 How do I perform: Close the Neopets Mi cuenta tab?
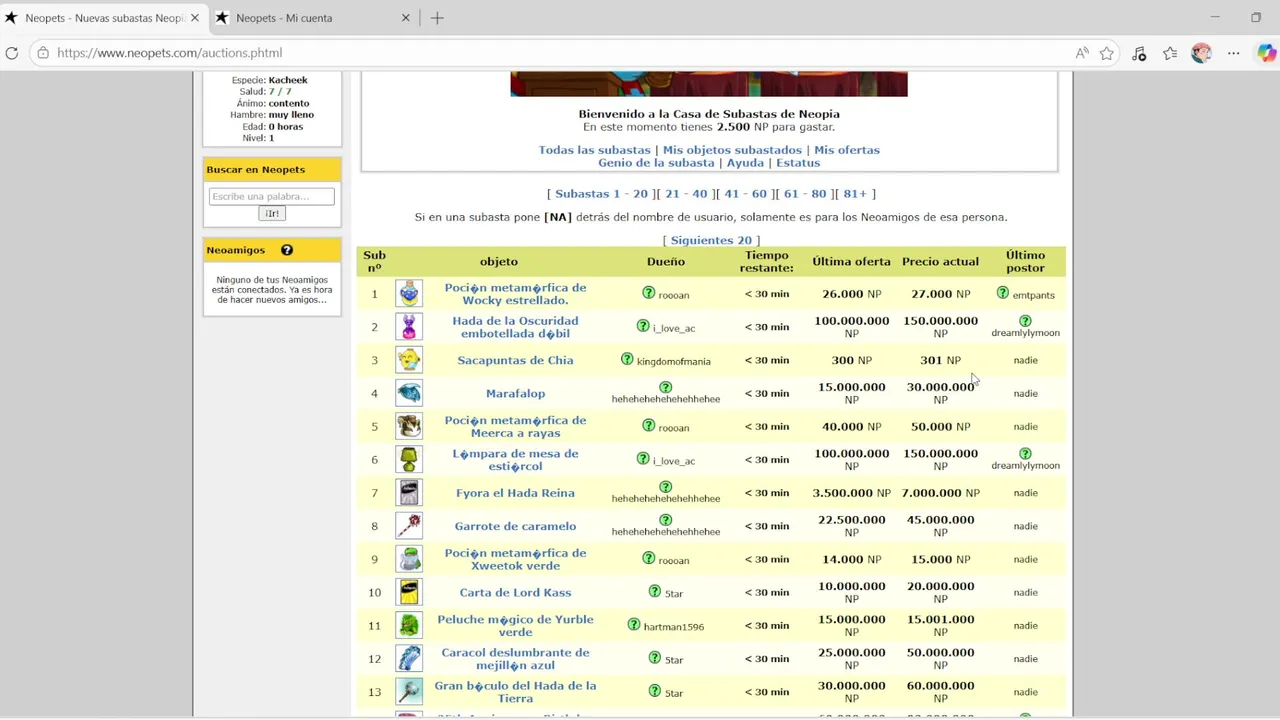(406, 18)
